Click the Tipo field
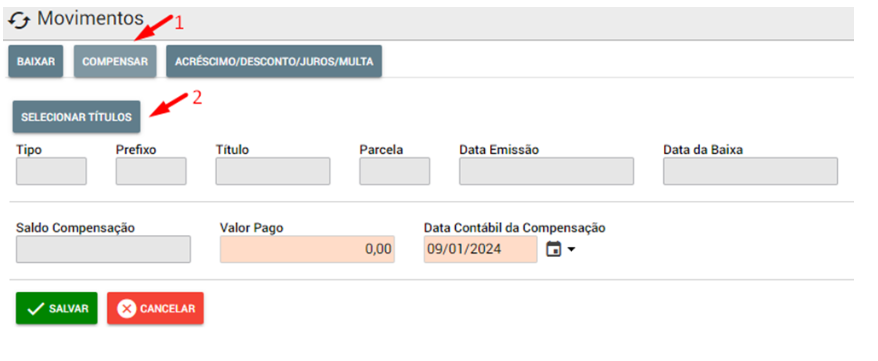This screenshot has height=361, width=878. (x=52, y=171)
